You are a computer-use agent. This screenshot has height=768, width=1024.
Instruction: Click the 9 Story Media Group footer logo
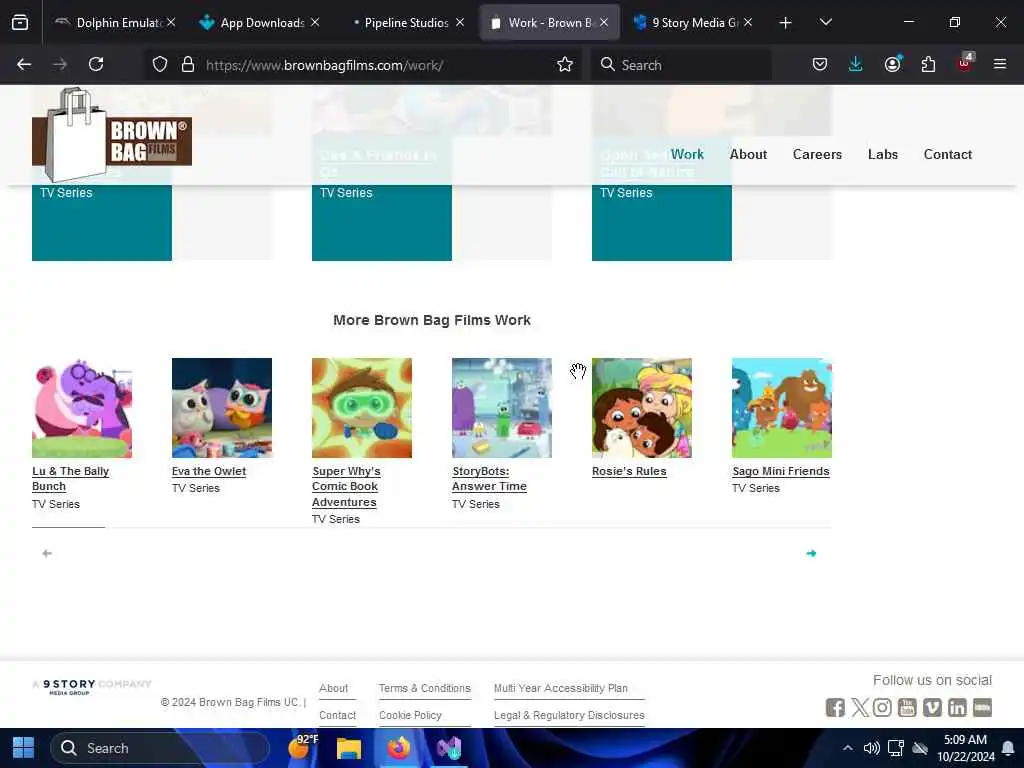click(92, 686)
